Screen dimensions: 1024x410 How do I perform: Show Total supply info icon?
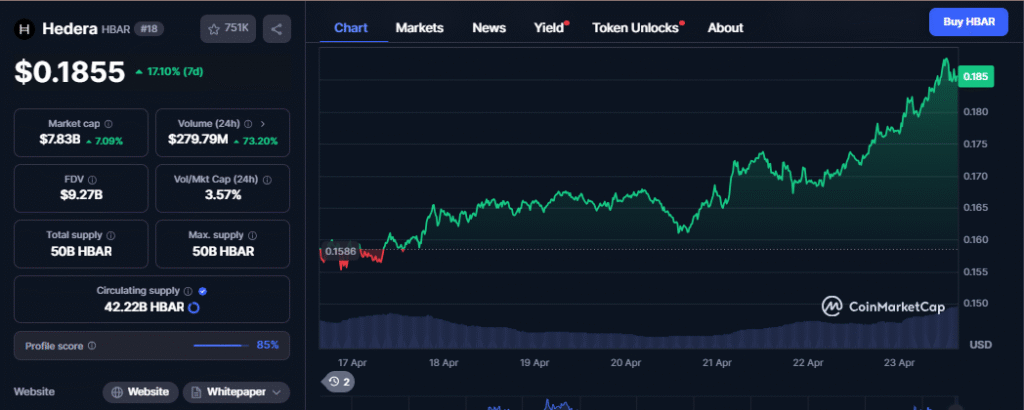click(x=111, y=235)
